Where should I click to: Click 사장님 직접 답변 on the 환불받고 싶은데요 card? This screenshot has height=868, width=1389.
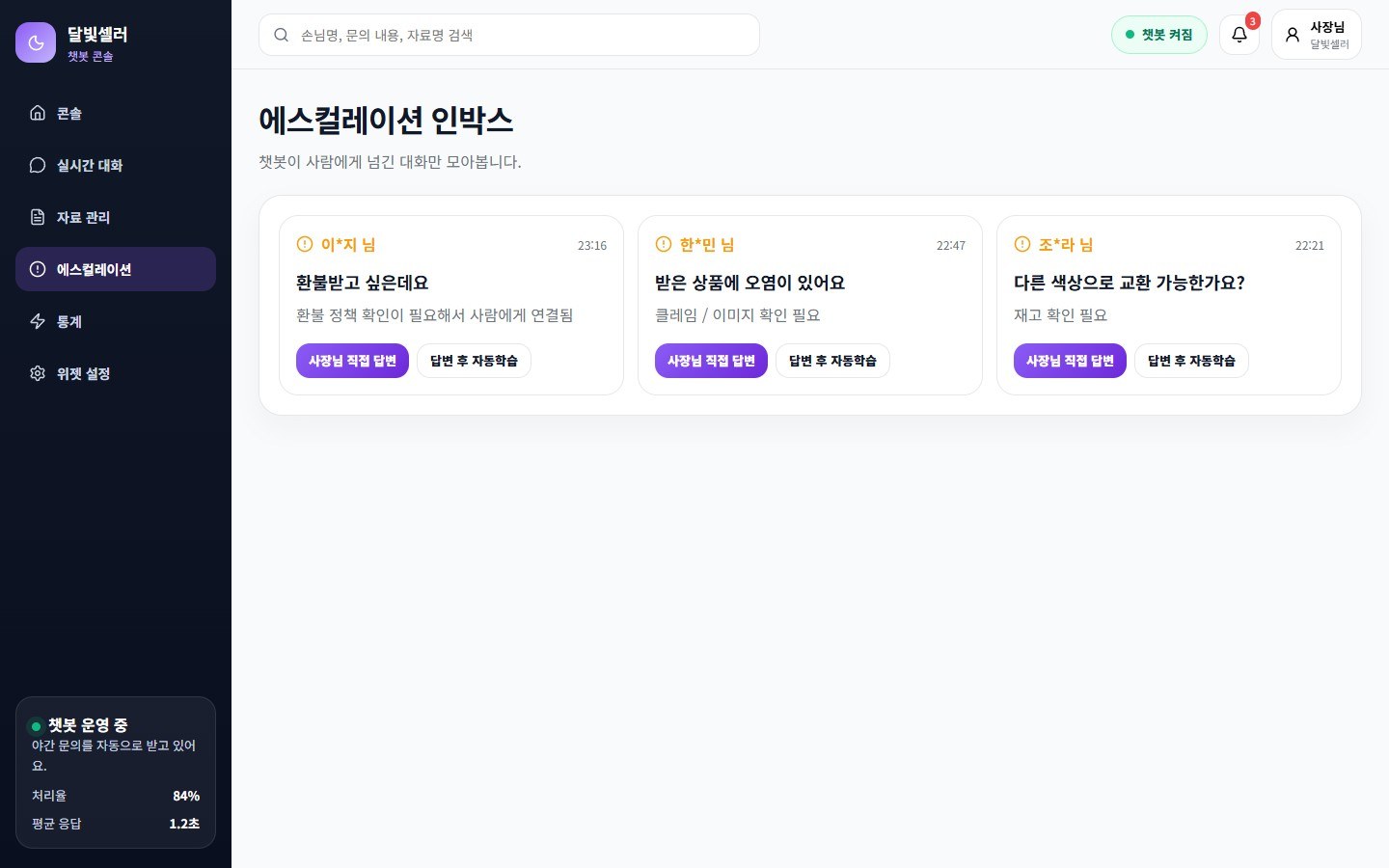click(x=352, y=361)
